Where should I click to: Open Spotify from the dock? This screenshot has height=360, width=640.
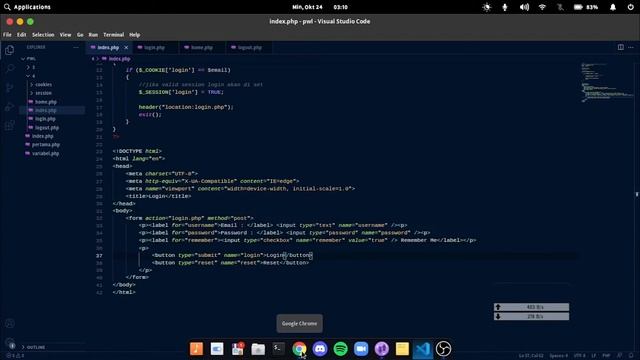coord(340,349)
